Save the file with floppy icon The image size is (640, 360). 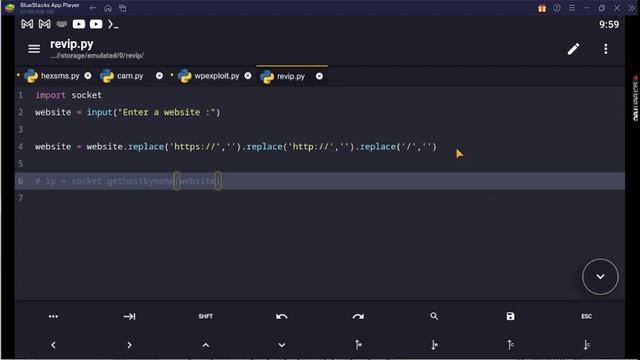pyautogui.click(x=510, y=316)
